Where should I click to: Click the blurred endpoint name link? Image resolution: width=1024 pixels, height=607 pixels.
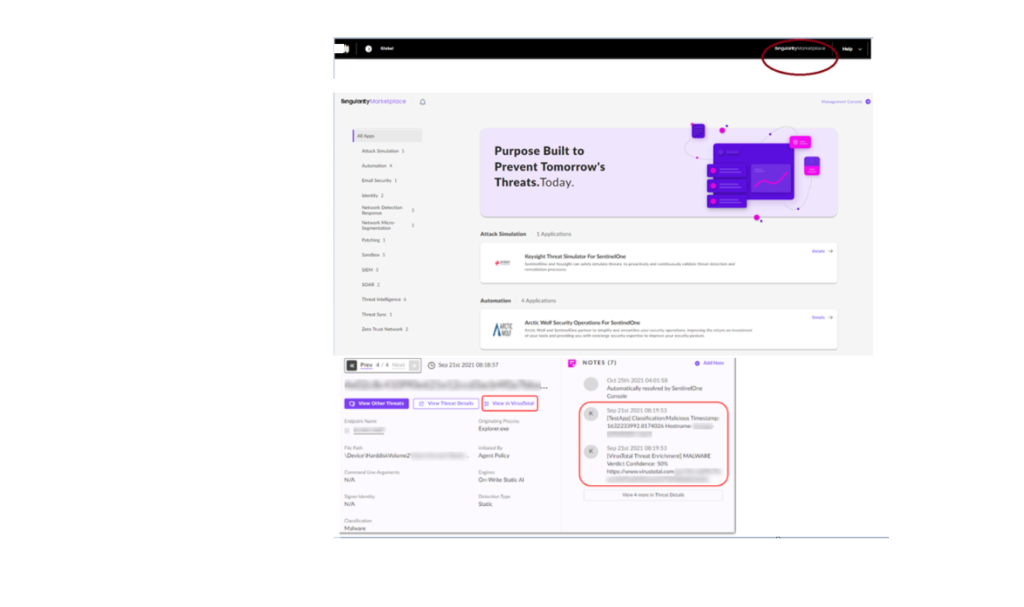pos(369,431)
